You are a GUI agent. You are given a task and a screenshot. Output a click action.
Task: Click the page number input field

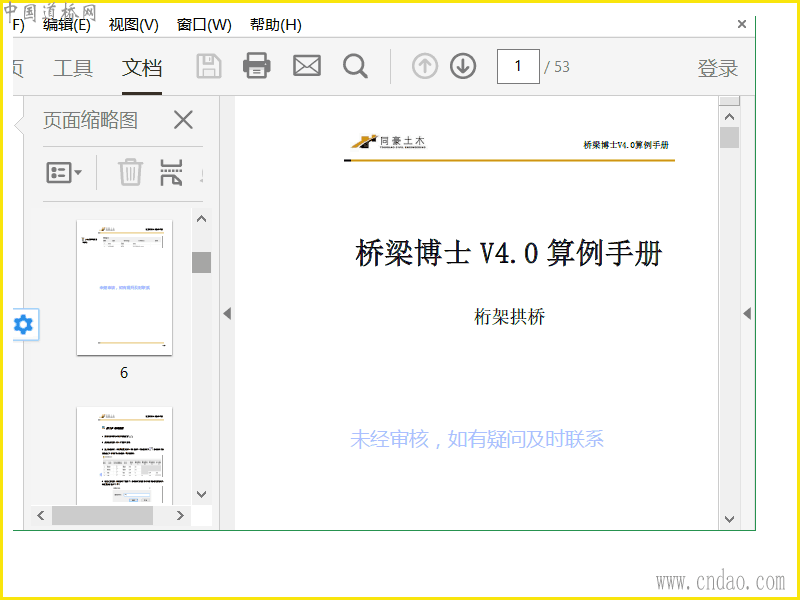(518, 66)
